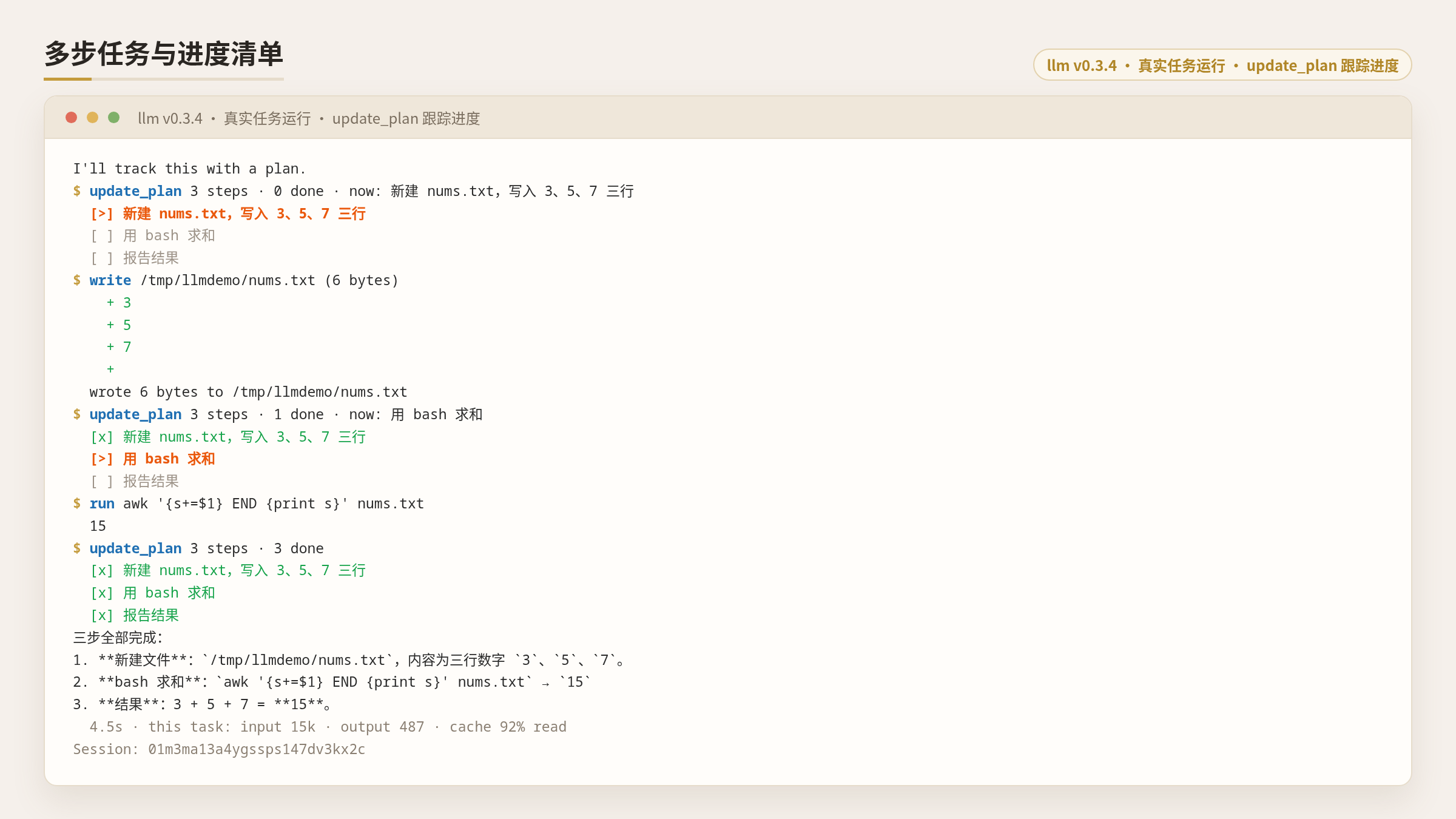Click the Session ID line at bottom
This screenshot has height=819, width=1456.
[x=219, y=749]
